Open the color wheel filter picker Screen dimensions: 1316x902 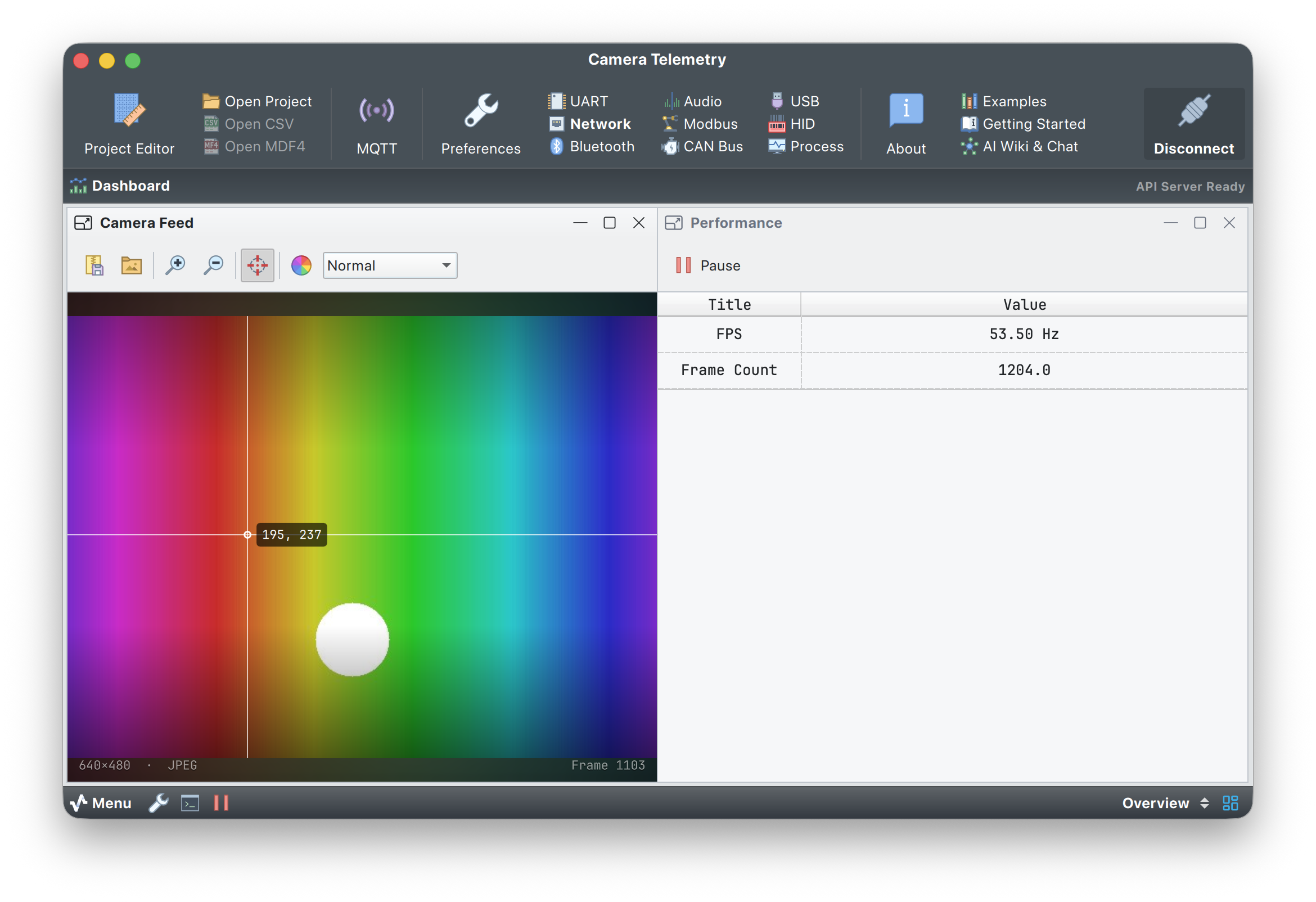(301, 265)
